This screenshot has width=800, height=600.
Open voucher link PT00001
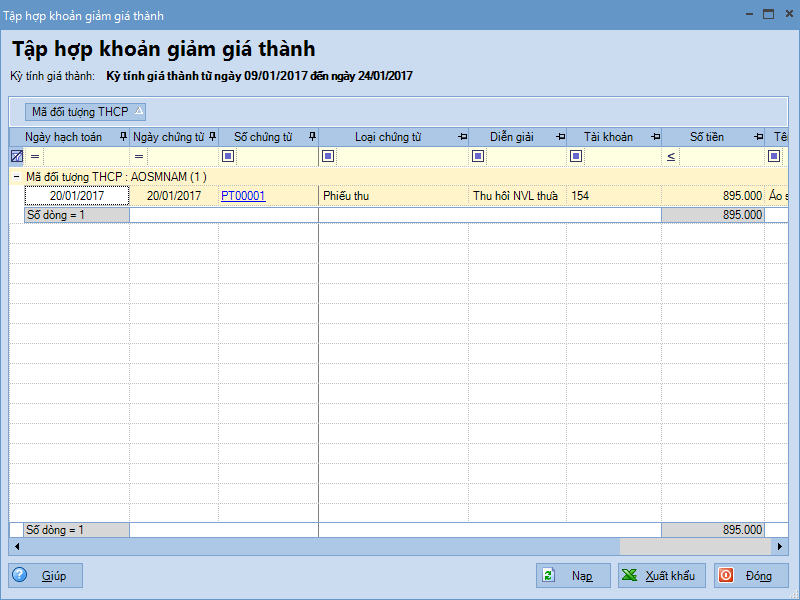[x=243, y=196]
